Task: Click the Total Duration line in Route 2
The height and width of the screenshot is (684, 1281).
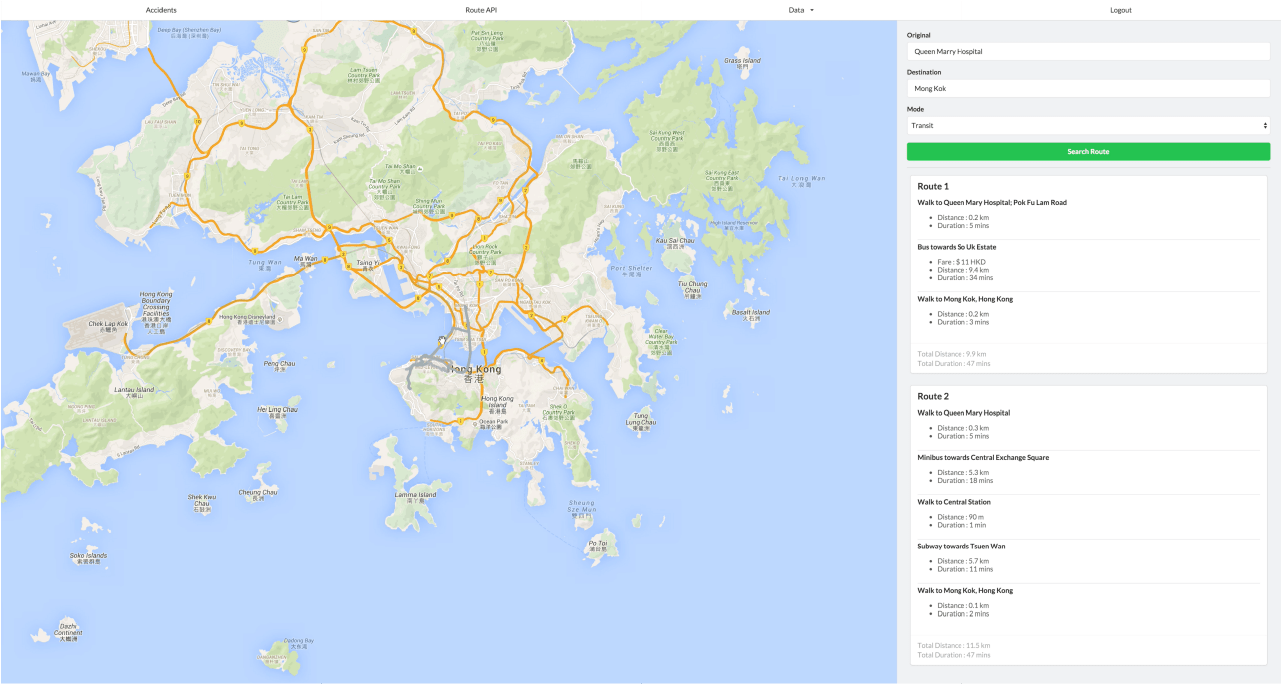Action: coord(954,655)
